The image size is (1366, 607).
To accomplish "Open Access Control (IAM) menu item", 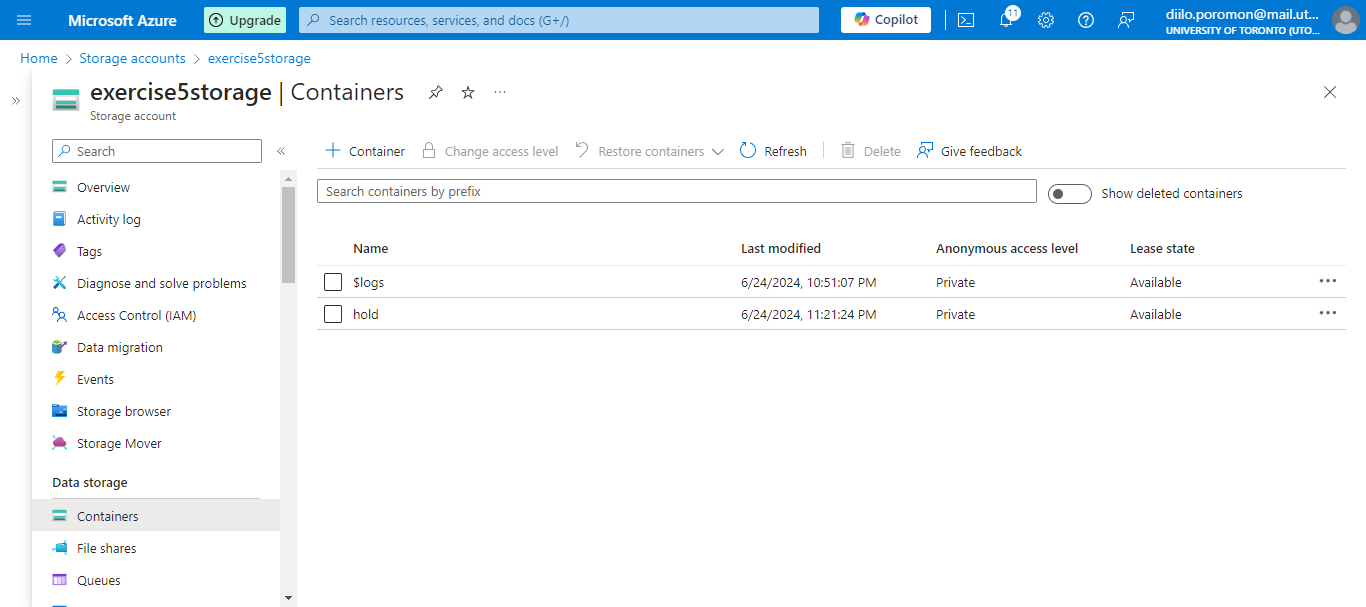I will point(136,315).
